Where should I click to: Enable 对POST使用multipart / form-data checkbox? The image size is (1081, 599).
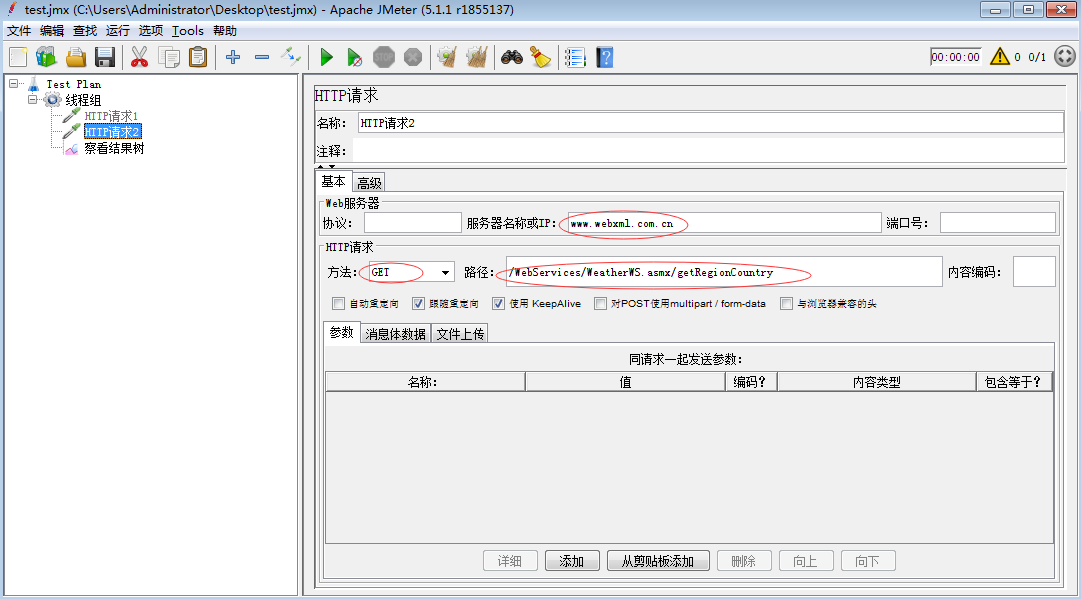coord(600,303)
